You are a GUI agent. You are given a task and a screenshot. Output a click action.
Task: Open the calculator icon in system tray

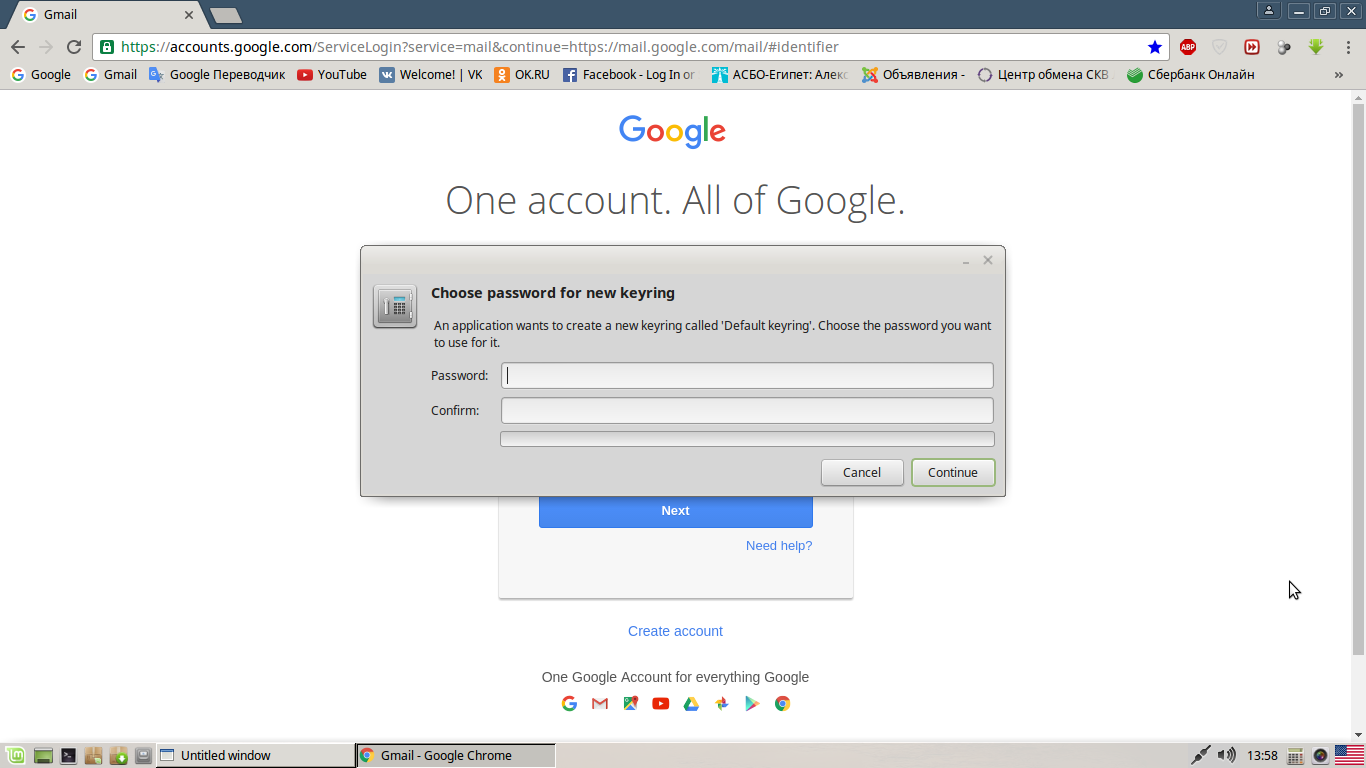point(1295,756)
